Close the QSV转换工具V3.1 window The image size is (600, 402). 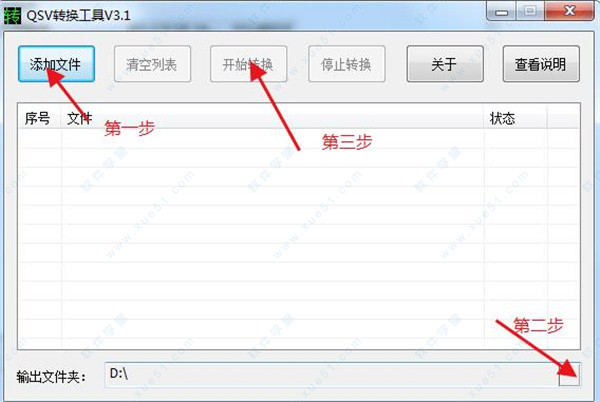tap(569, 11)
